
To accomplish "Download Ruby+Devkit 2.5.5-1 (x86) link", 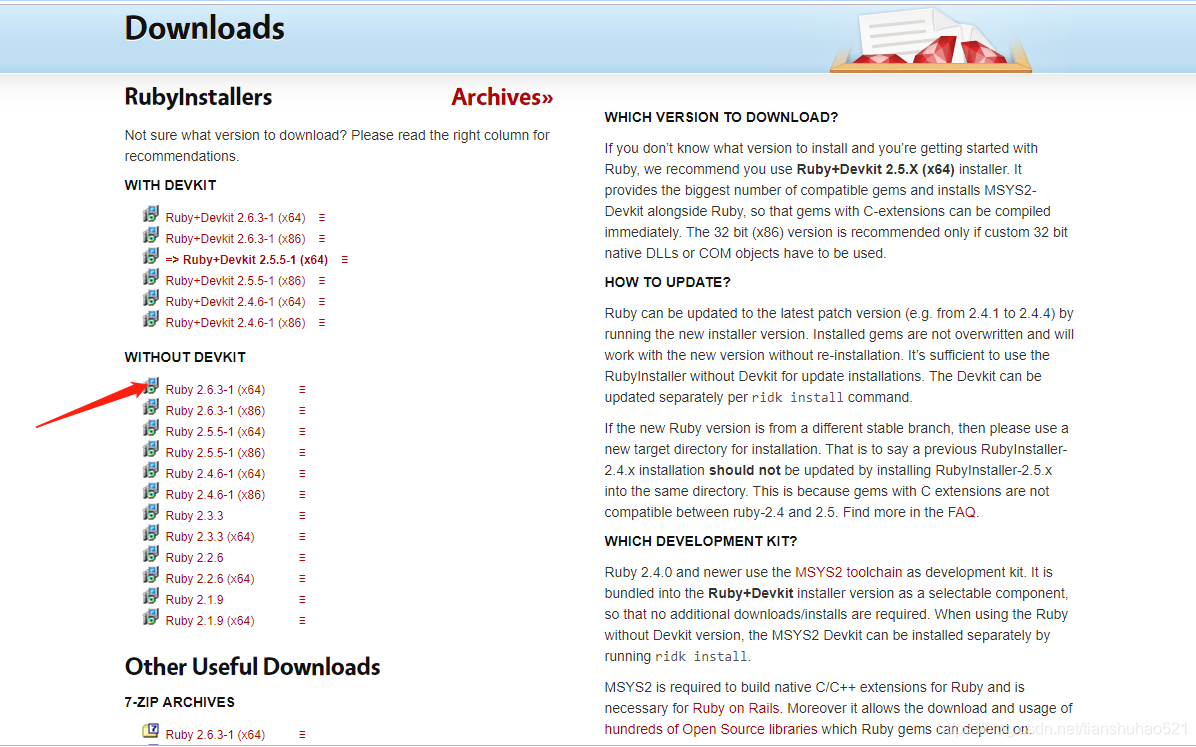I will tap(235, 281).
